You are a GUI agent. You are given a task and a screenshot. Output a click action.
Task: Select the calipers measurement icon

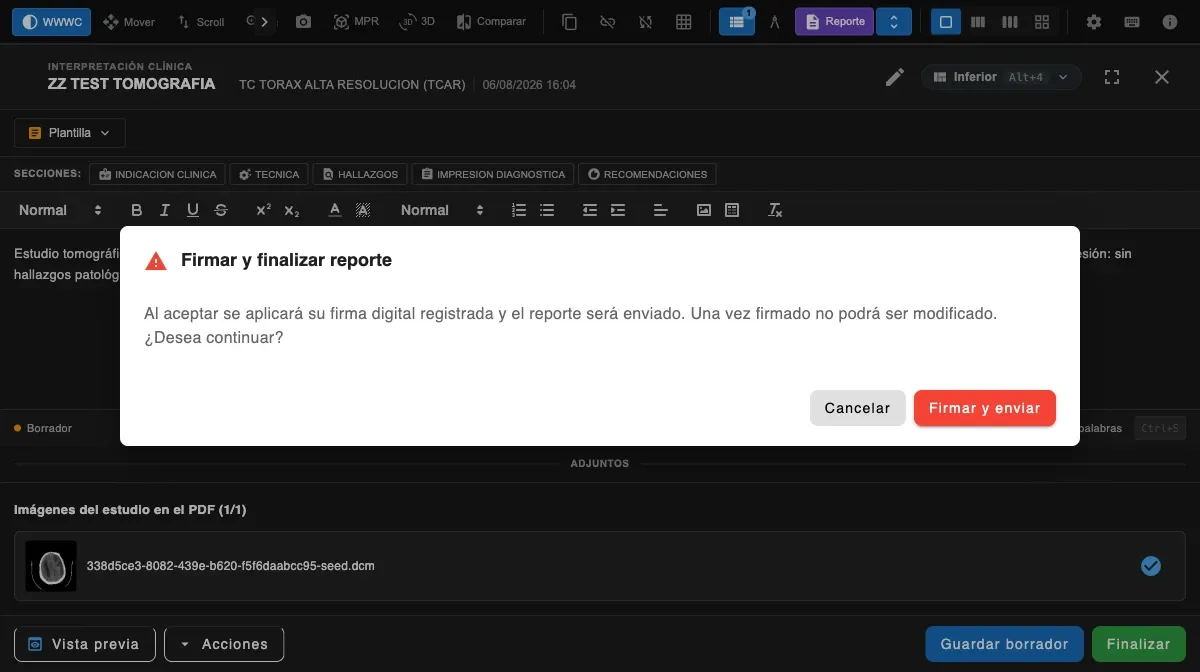[774, 21]
